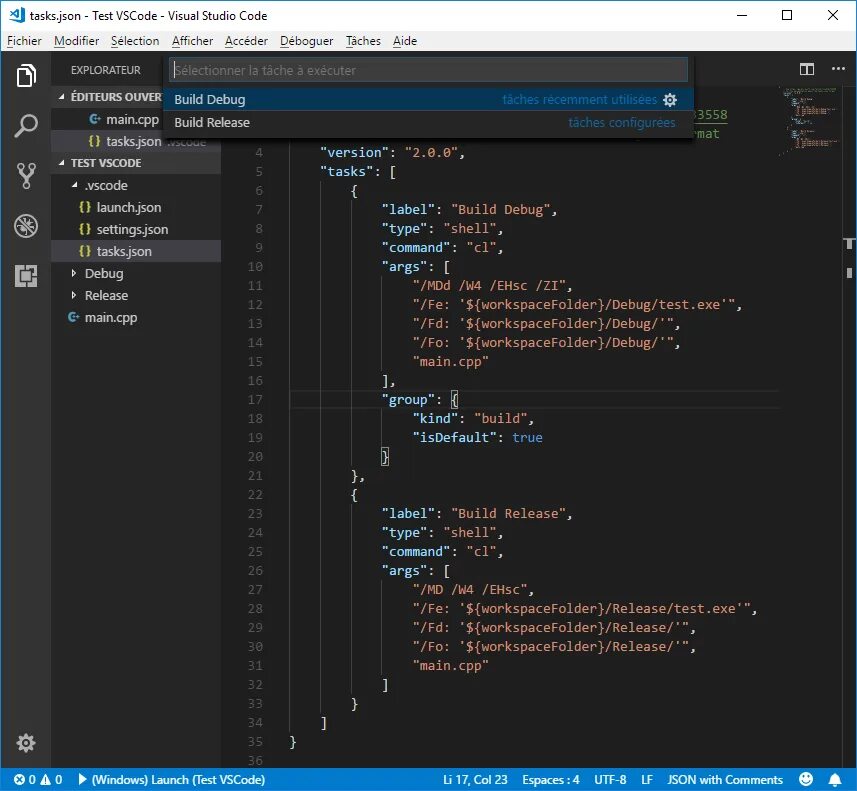857x791 pixels.
Task: Click the EXPLORATEUR panel title
Action: tap(105, 70)
